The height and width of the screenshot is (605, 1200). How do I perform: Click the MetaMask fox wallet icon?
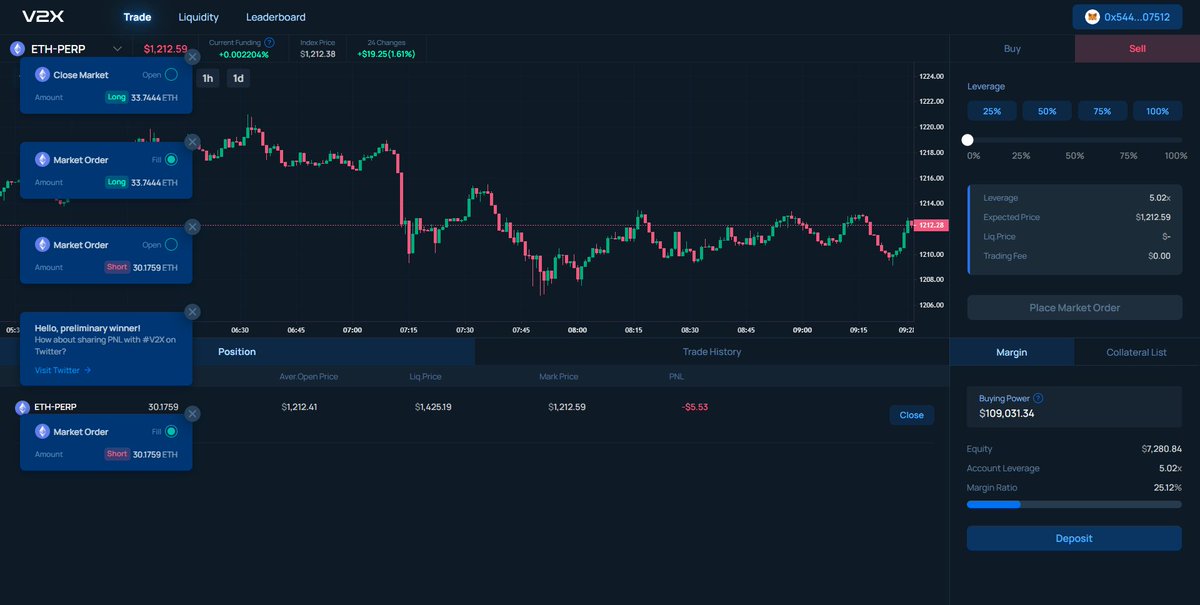[1093, 17]
